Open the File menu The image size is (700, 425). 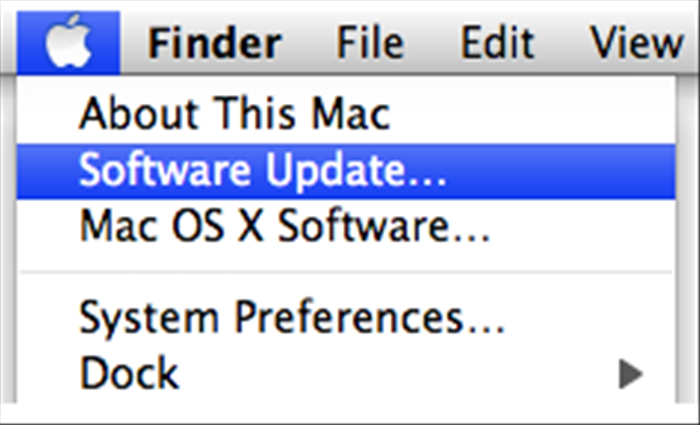click(370, 43)
